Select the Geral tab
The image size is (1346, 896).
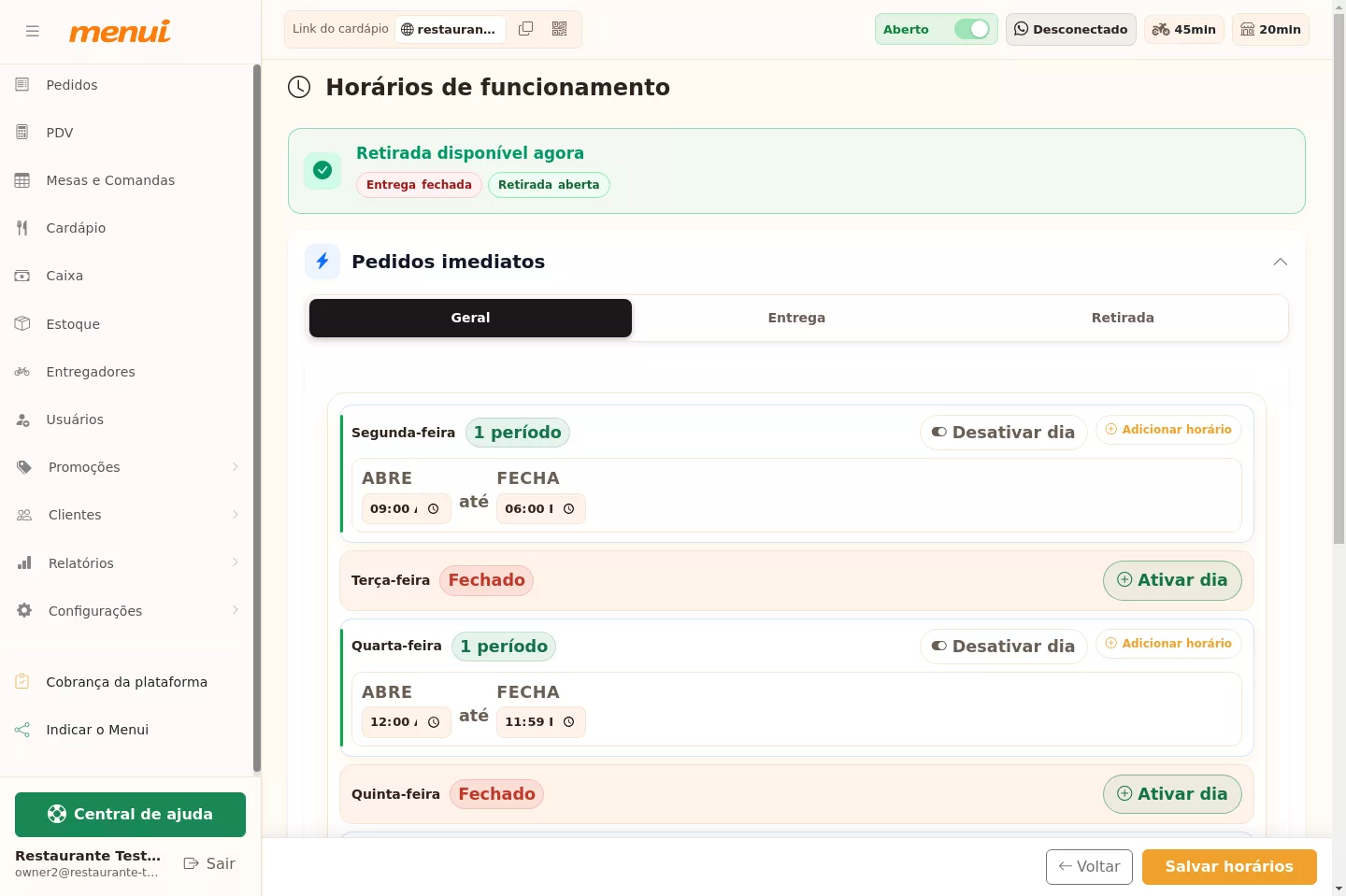coord(470,318)
